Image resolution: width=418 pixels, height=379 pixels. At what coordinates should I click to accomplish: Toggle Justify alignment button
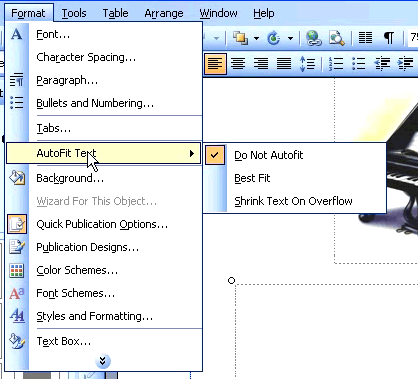(x=284, y=63)
